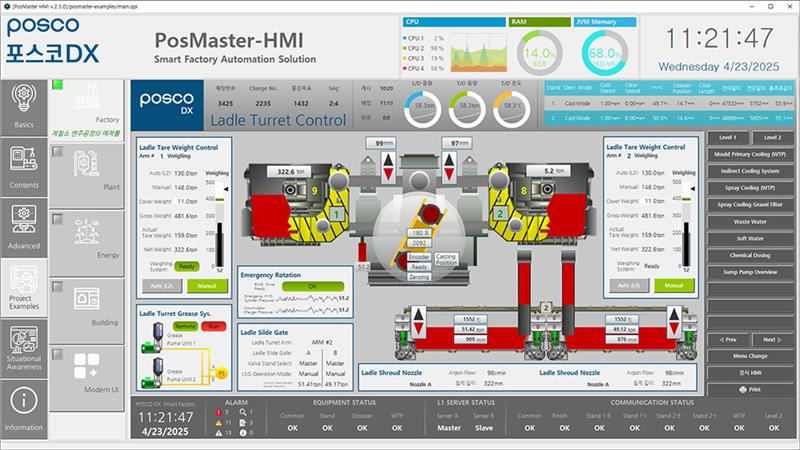Image resolution: width=800 pixels, height=450 pixels.
Task: Open the Modern UI example tile
Action: 86,379
